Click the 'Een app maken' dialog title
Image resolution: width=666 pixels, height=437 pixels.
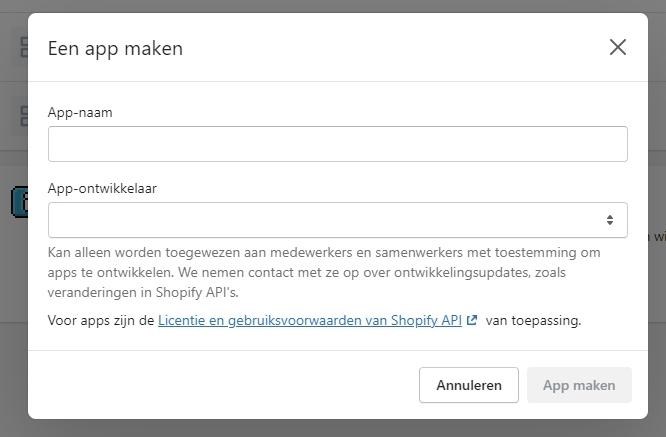(x=115, y=48)
